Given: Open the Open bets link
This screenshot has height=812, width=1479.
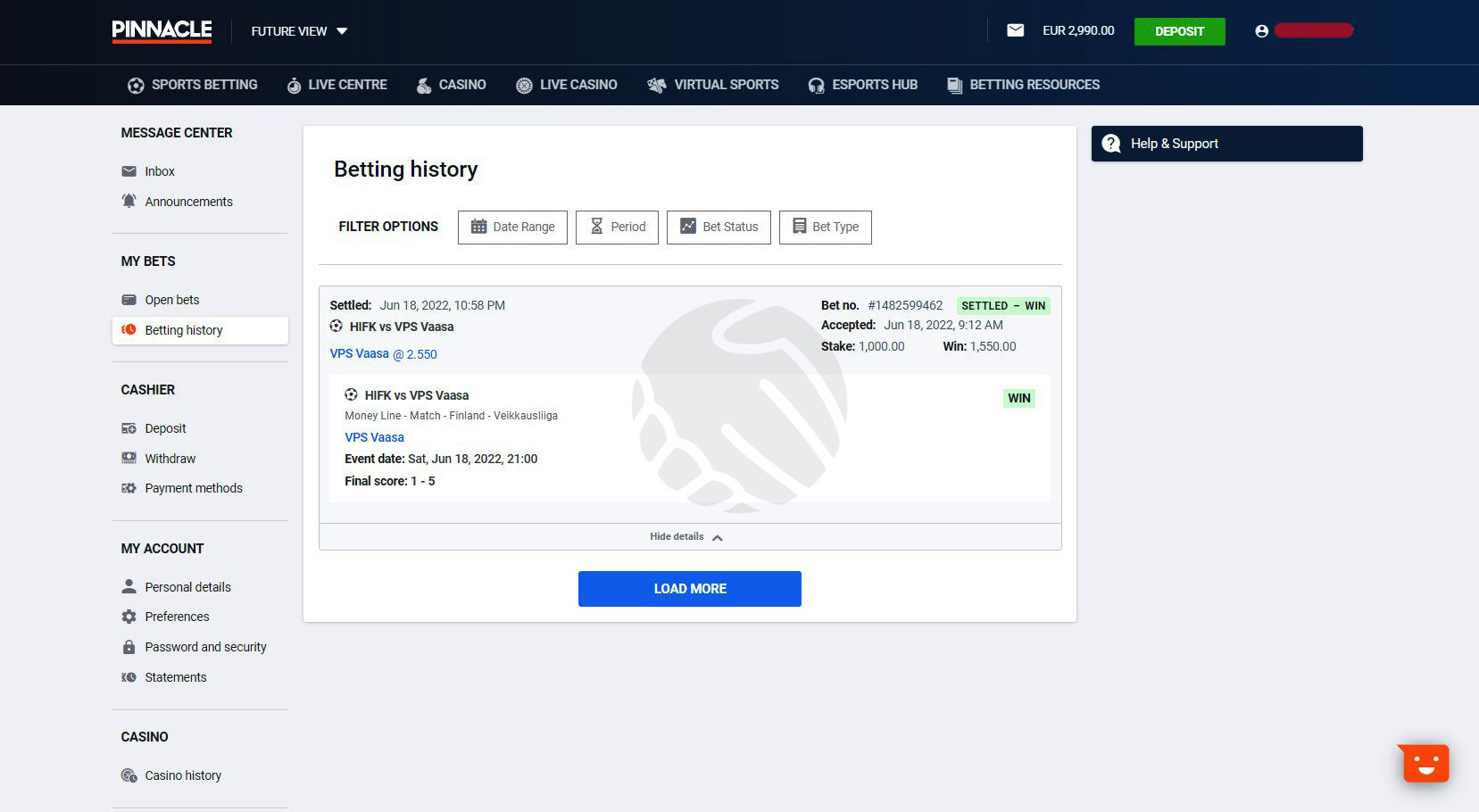Looking at the screenshot, I should (172, 300).
